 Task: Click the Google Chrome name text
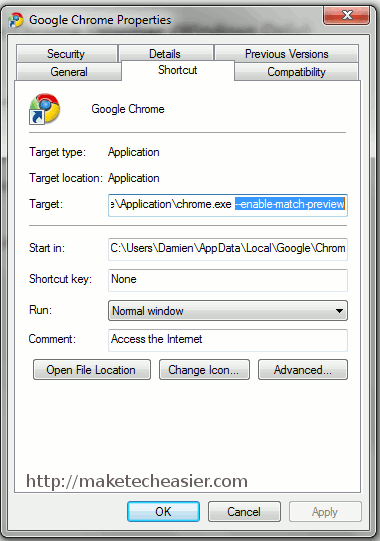coord(128,109)
